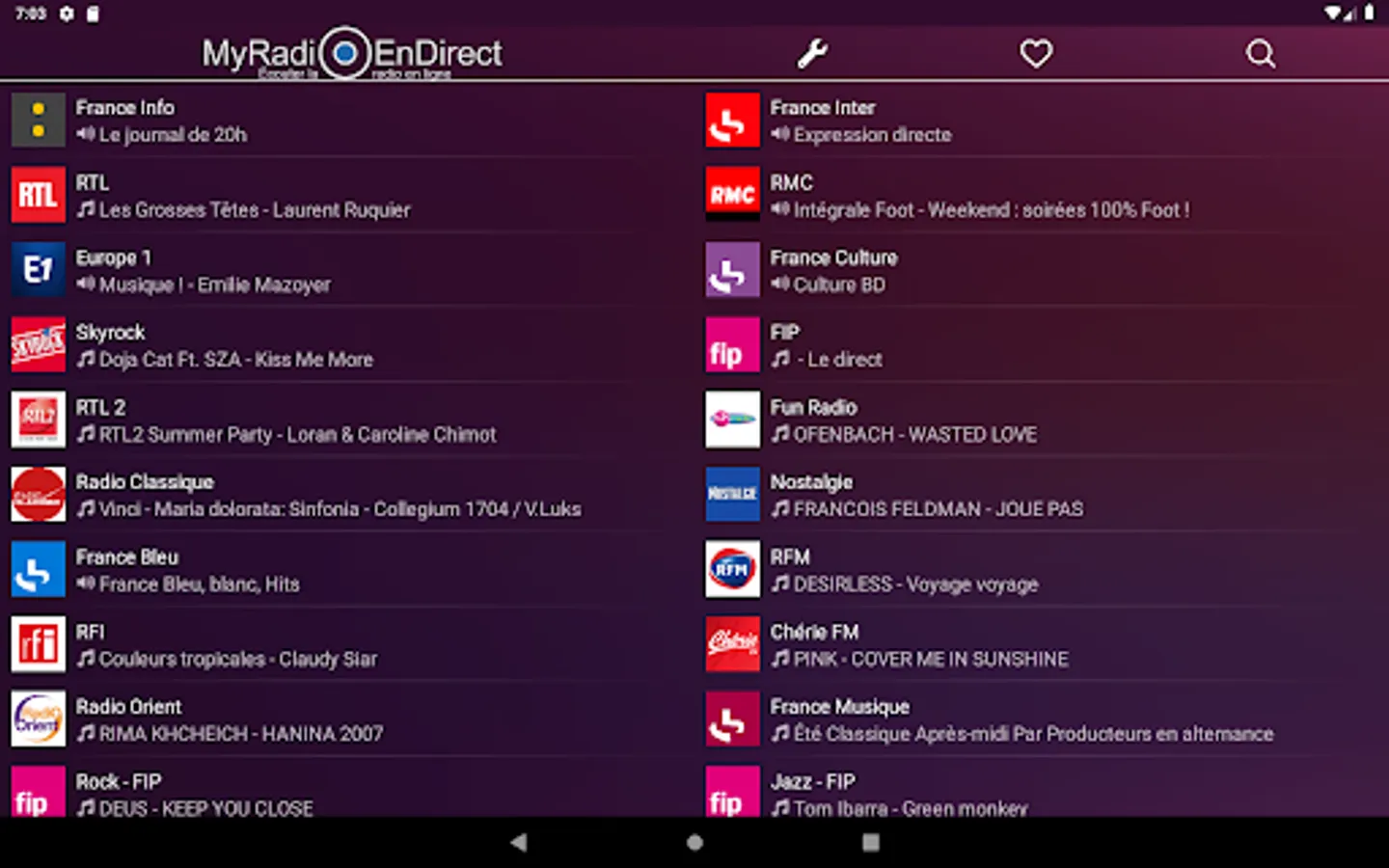Click 'Expression directe' program text
The width and height of the screenshot is (1389, 868).
click(873, 135)
